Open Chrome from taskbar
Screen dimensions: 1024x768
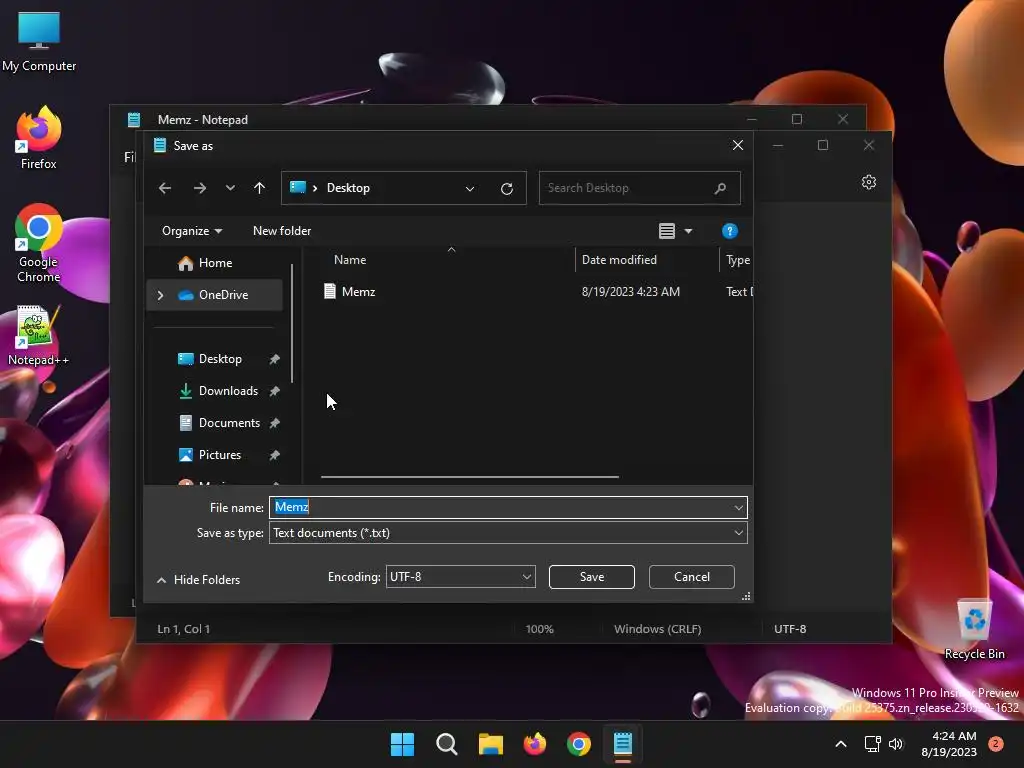coord(579,744)
